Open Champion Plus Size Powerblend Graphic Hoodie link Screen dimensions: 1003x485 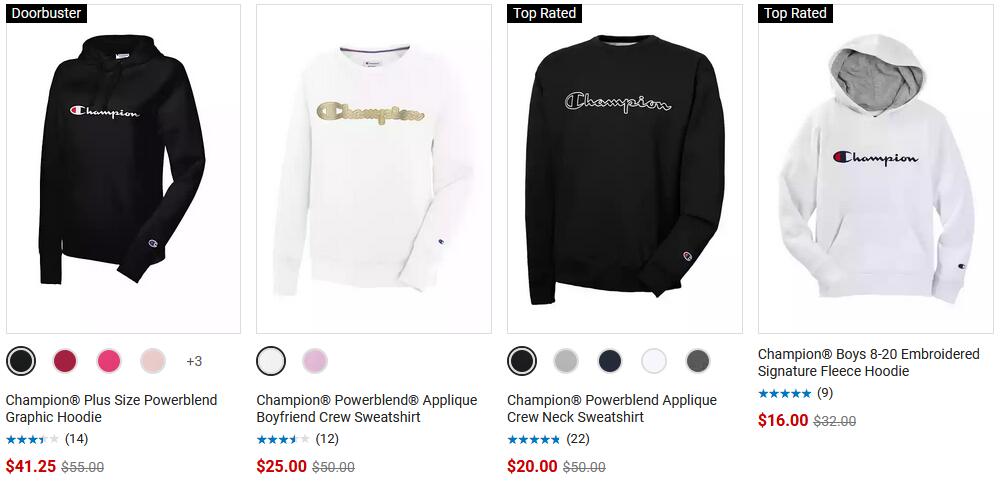[x=111, y=408]
